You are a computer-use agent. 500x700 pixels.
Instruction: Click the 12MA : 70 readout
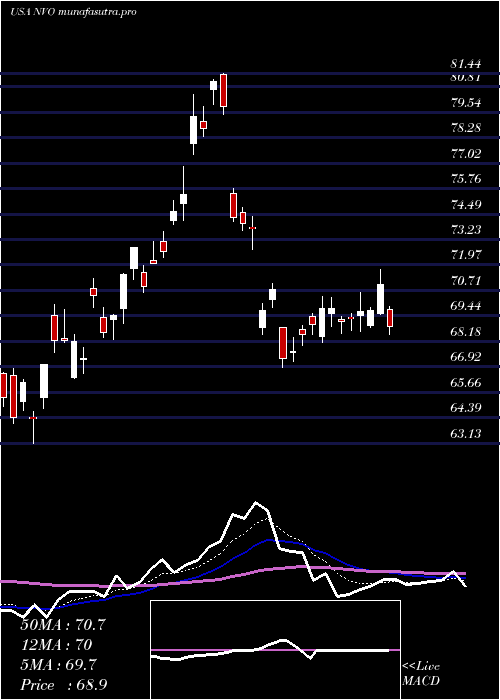click(56, 645)
